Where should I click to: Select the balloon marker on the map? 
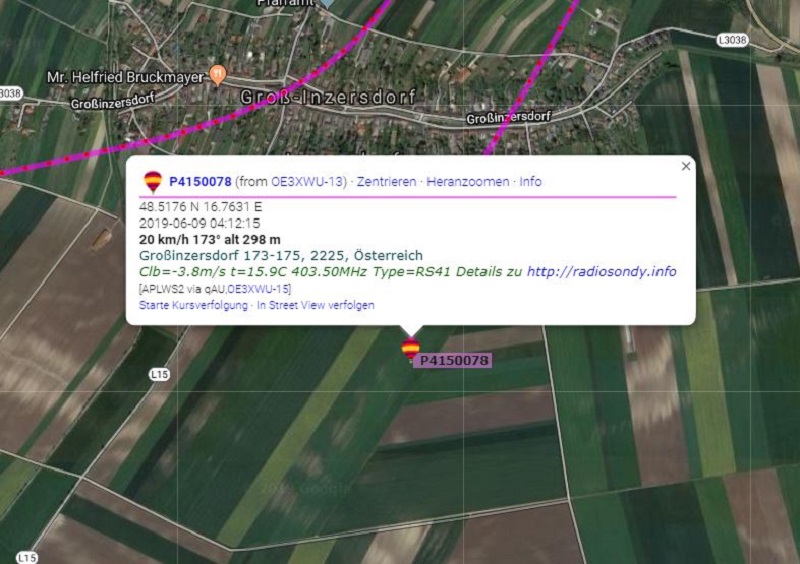pos(411,348)
